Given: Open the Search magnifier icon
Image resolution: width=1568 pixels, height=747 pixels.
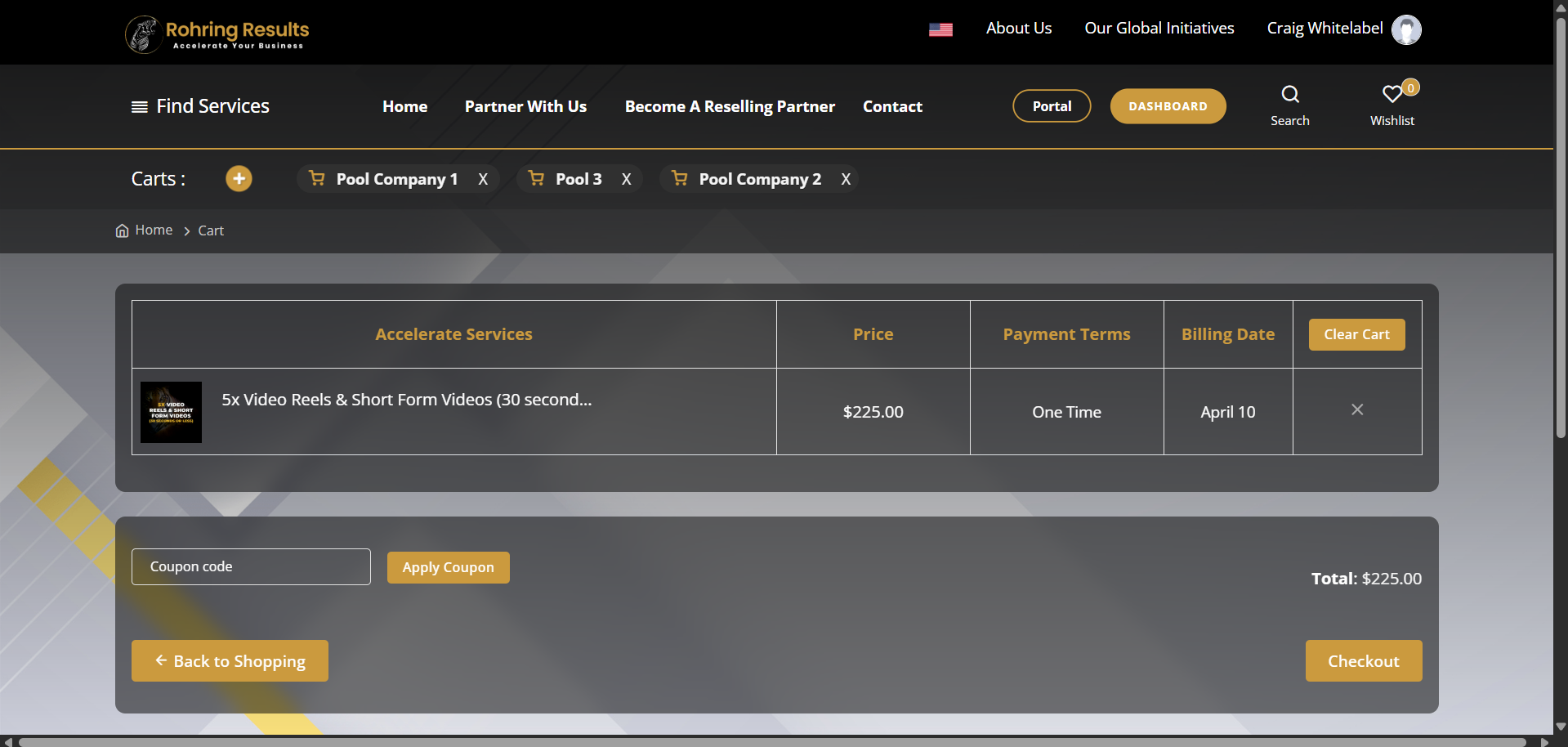Looking at the screenshot, I should coord(1289,95).
